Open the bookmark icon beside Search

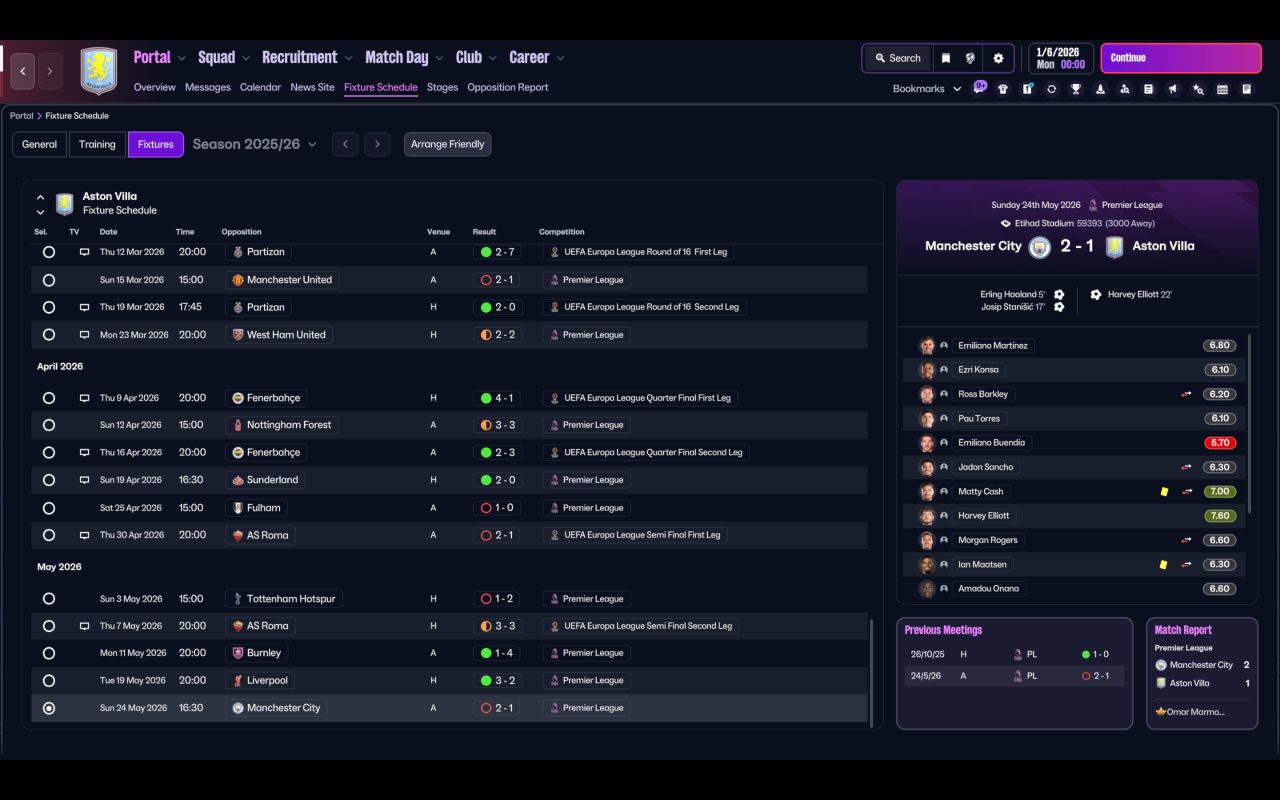point(946,58)
